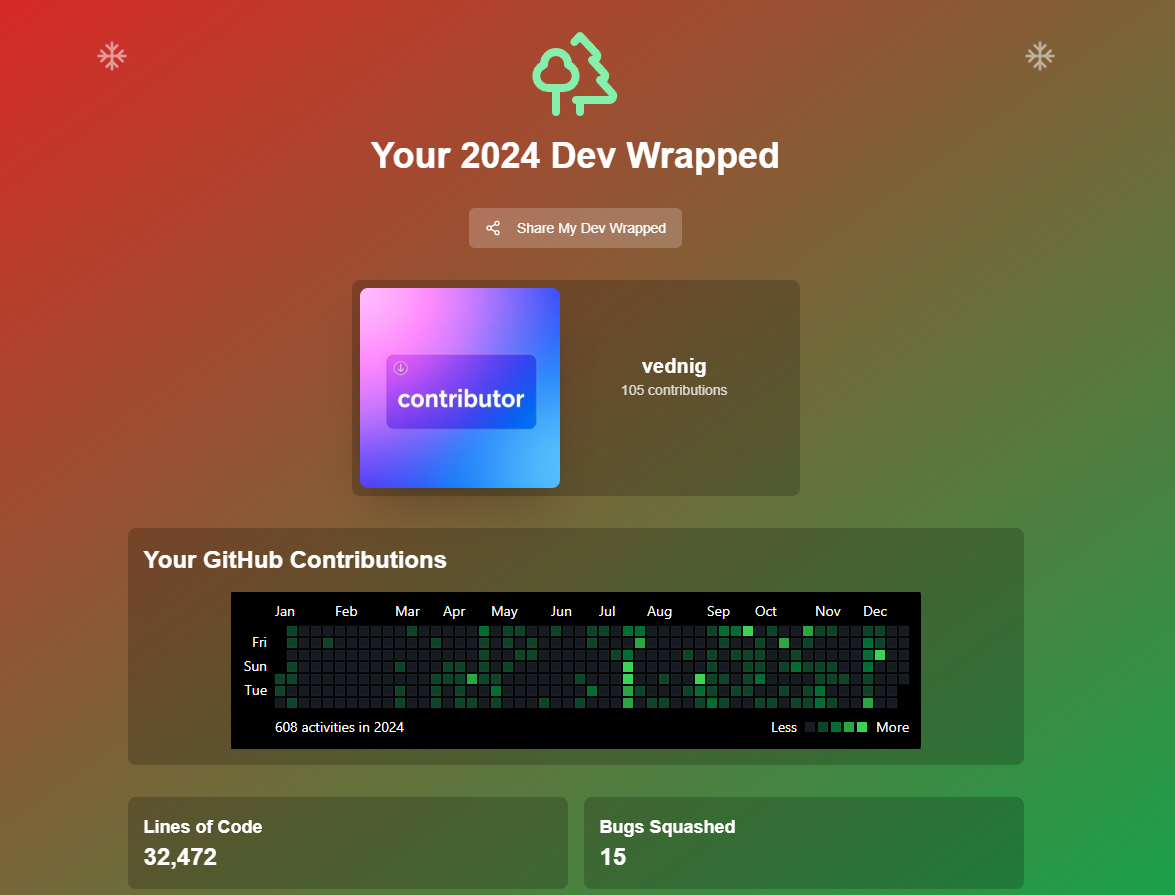Click the Aug month label in the graph
Screen dimensions: 1175x895
pyautogui.click(x=659, y=611)
